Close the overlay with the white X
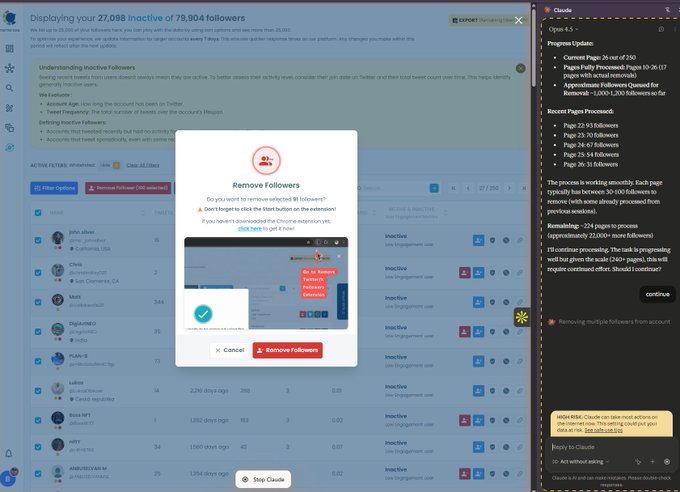The height and width of the screenshot is (492, 680). pyautogui.click(x=518, y=20)
